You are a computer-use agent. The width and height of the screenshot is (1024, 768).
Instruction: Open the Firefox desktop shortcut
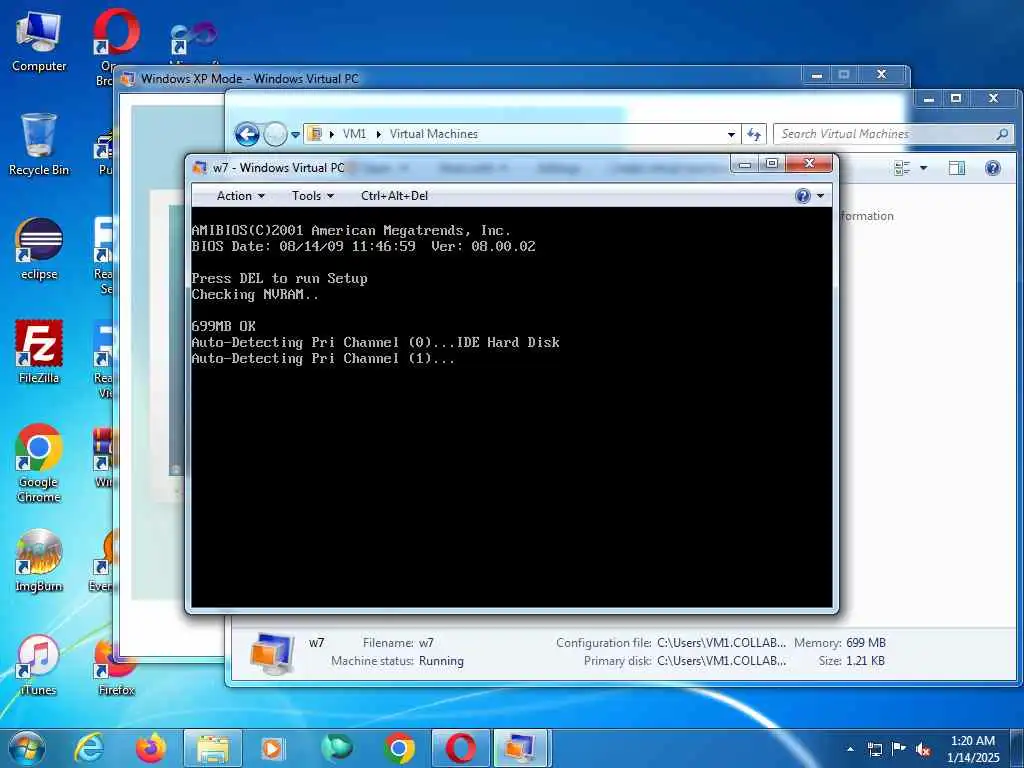[x=116, y=666]
